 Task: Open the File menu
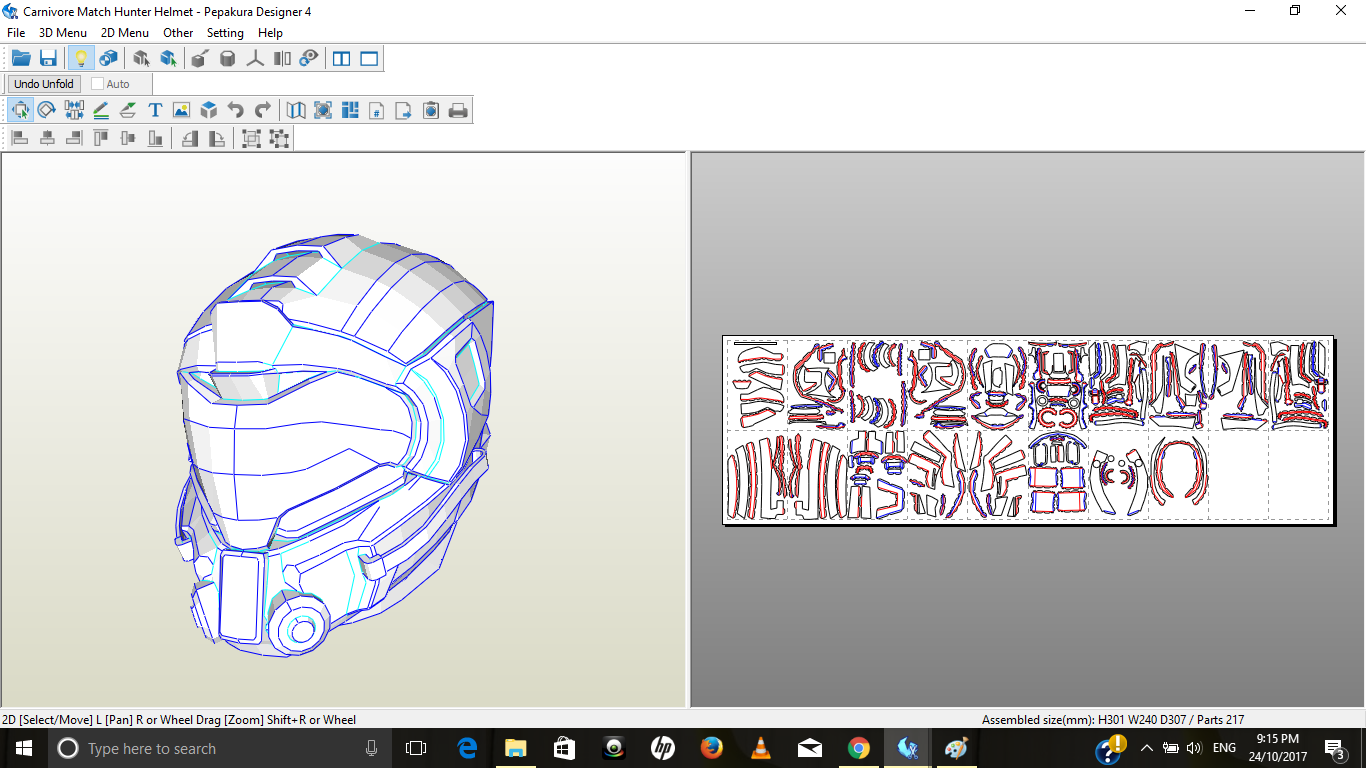[16, 33]
